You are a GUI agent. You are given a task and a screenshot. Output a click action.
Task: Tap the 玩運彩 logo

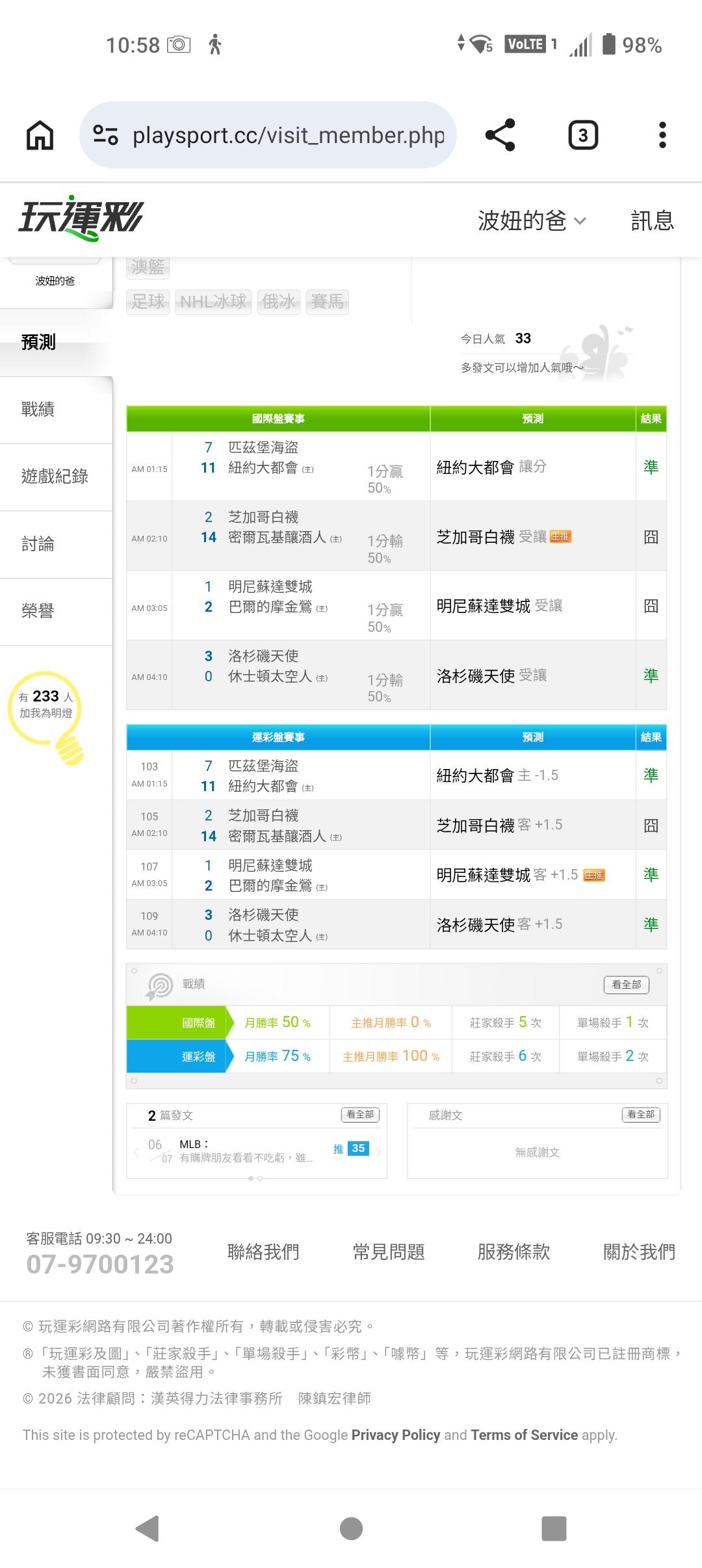click(81, 218)
